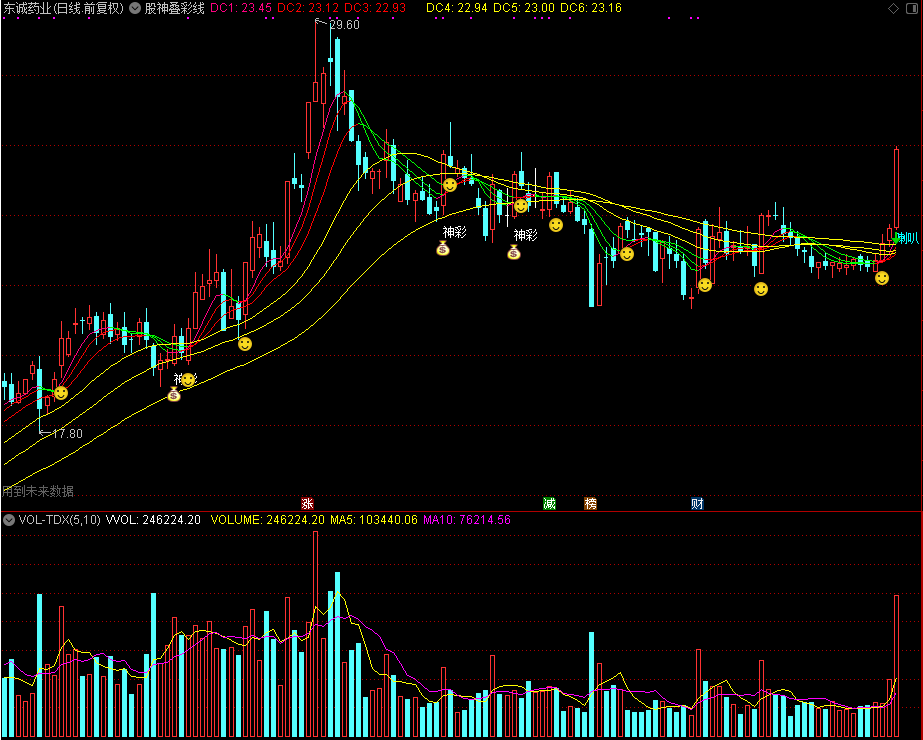Click the red 涨 event marker
The height and width of the screenshot is (740, 923).
(307, 503)
